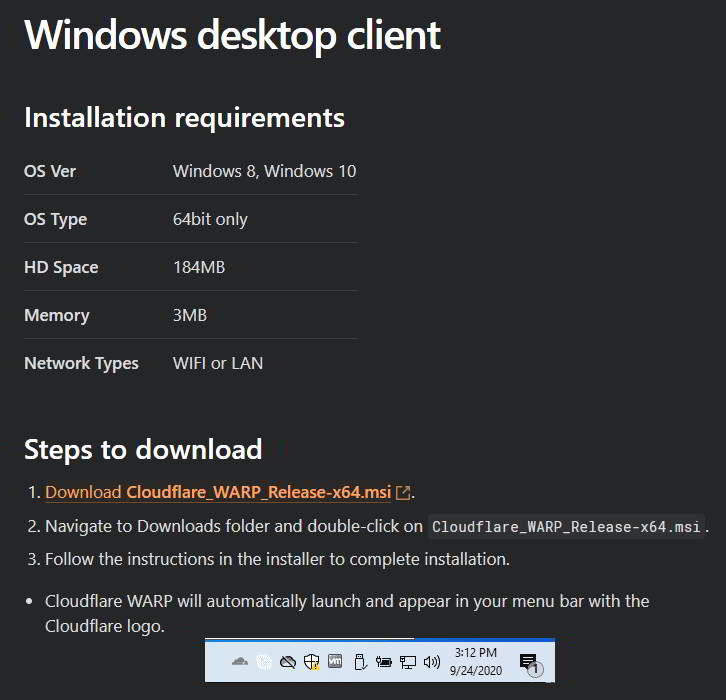Click the 'OS Type' row label
Screen dimensions: 726x700
(56, 219)
